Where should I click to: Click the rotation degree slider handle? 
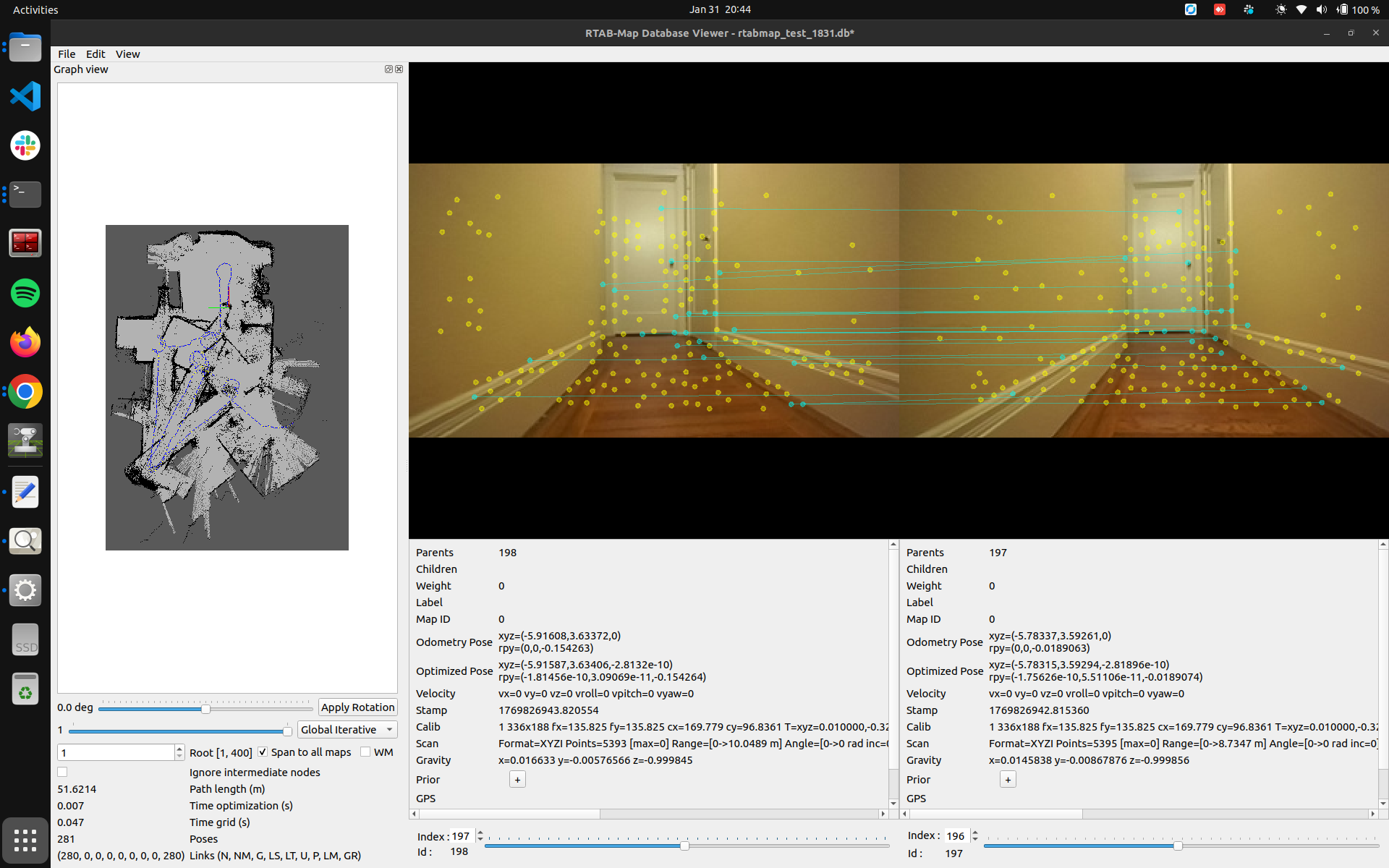205,709
